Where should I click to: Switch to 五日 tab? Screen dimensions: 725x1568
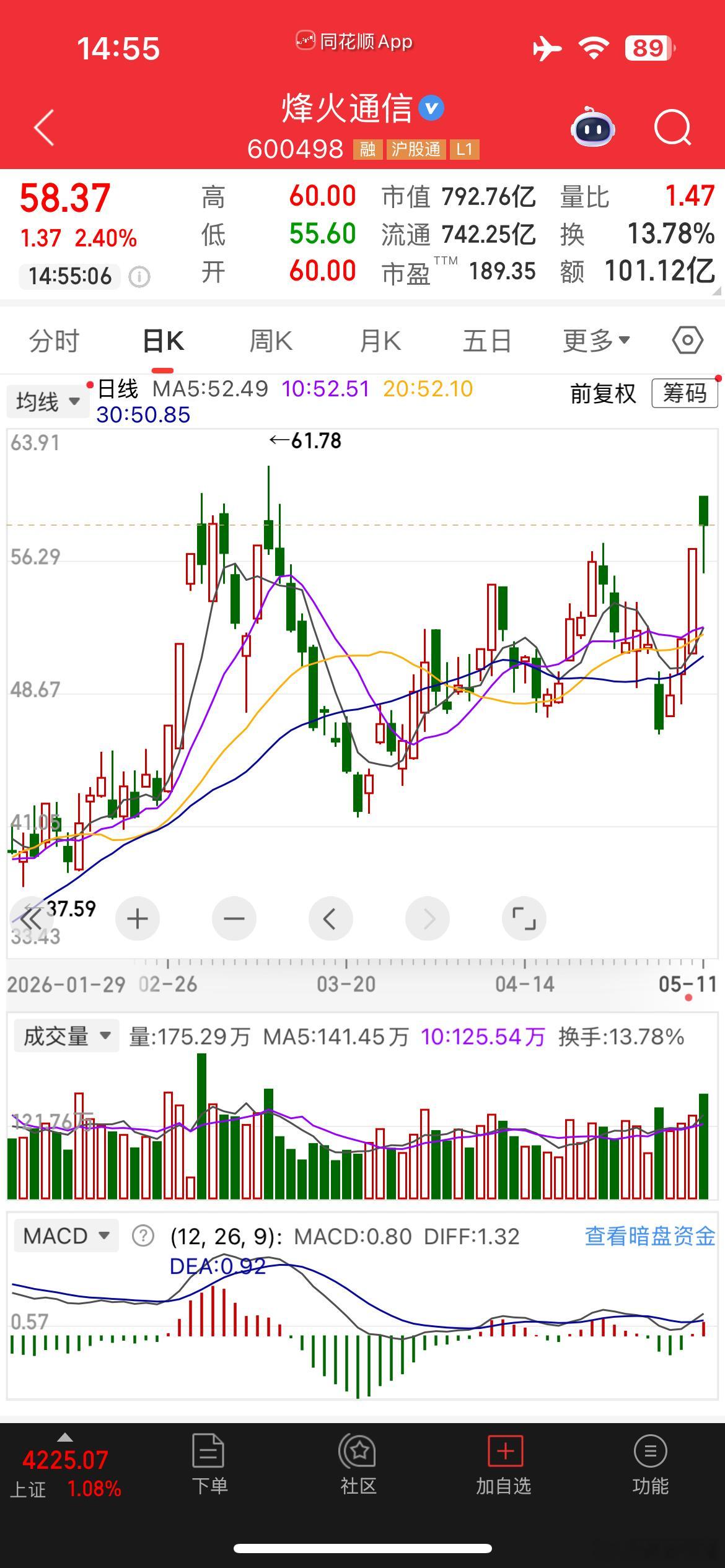(x=488, y=341)
